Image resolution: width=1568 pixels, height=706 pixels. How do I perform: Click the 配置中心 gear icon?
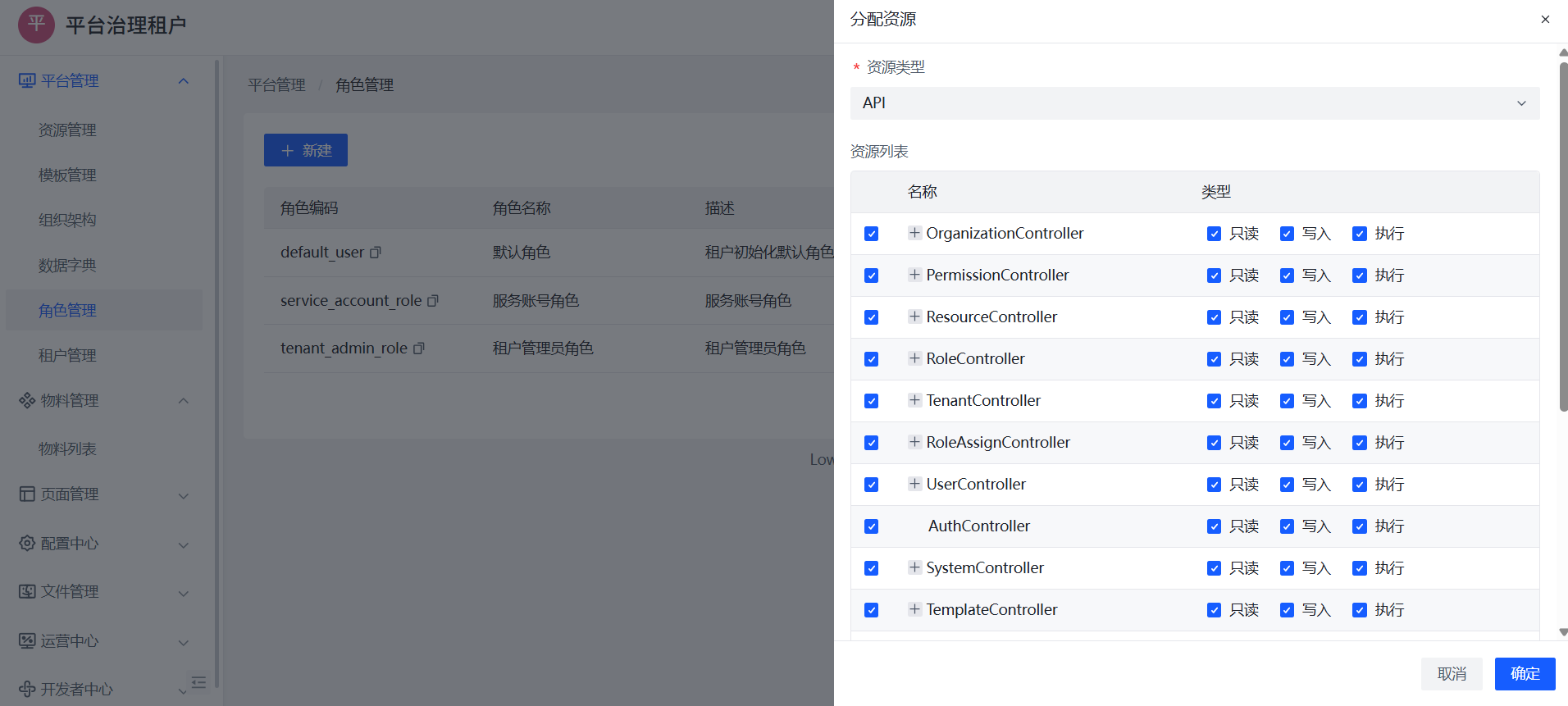click(x=27, y=544)
